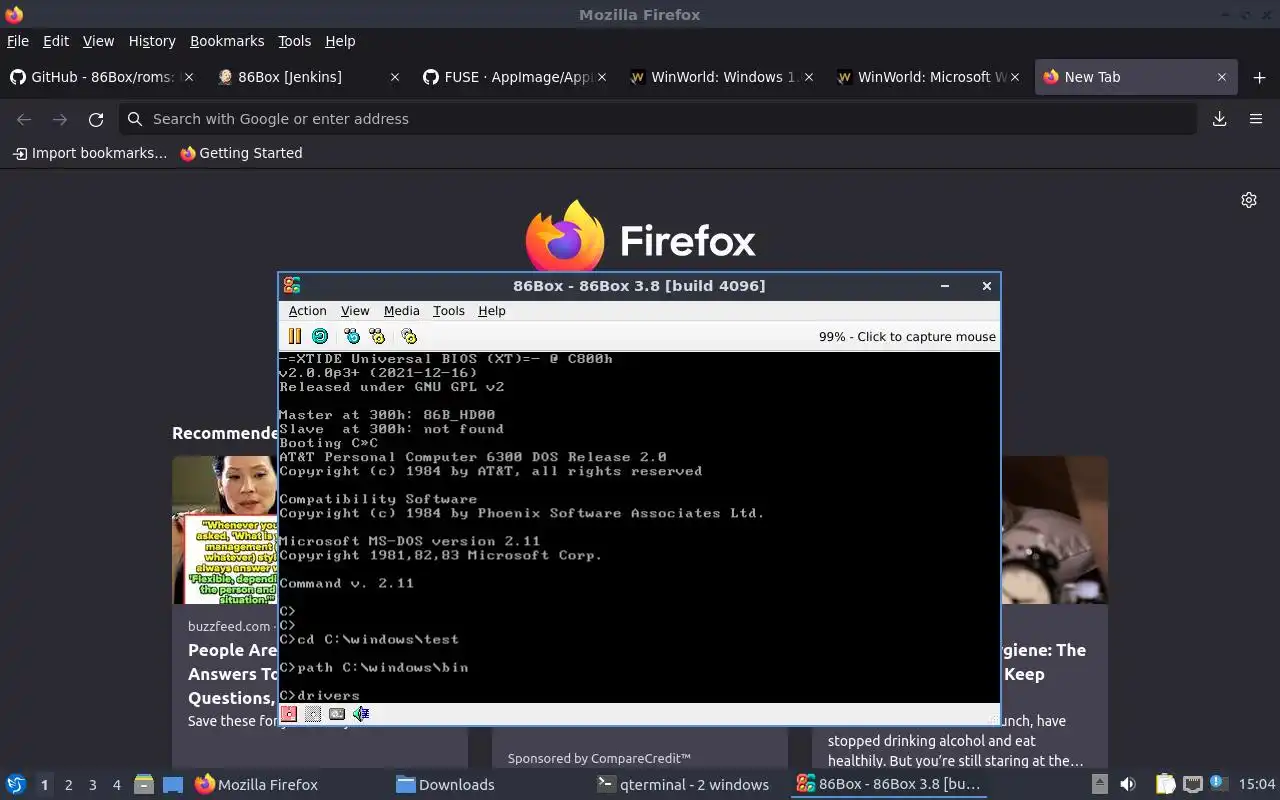Click the hard reset icon in 86Box toolbar
The image size is (1280, 800).
320,337
